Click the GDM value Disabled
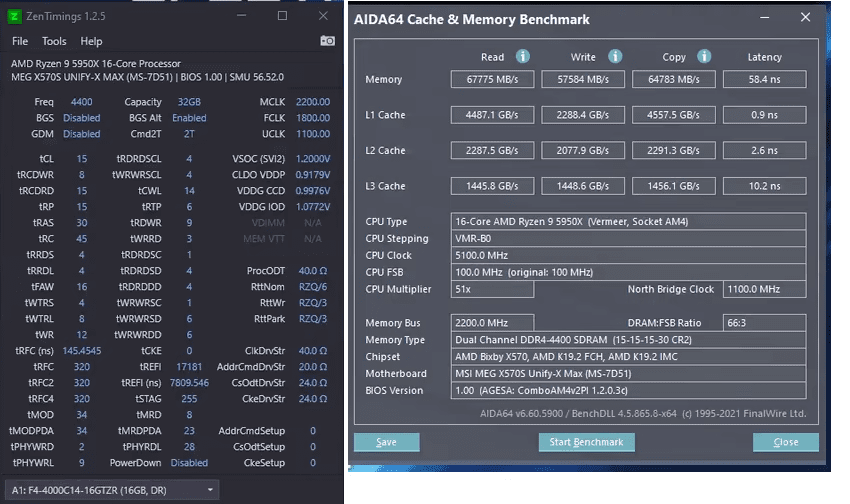 pos(81,134)
